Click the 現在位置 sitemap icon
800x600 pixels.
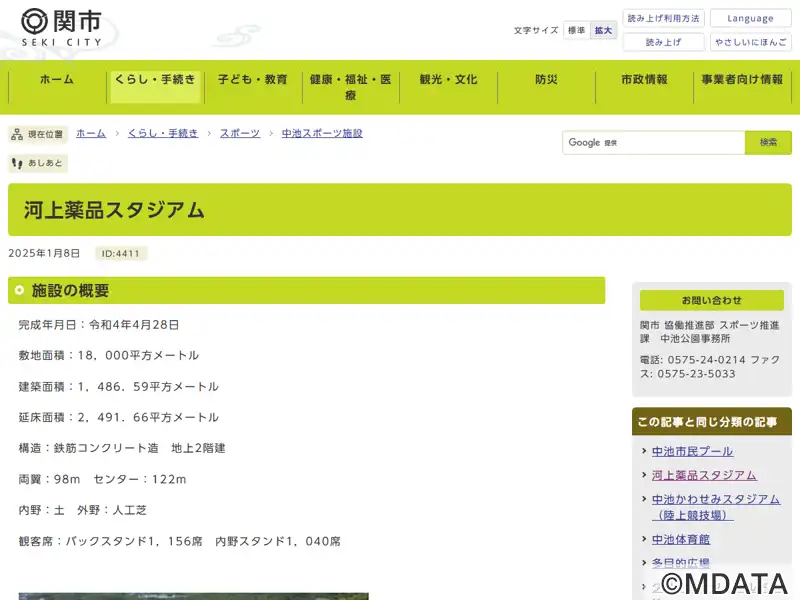point(18,134)
